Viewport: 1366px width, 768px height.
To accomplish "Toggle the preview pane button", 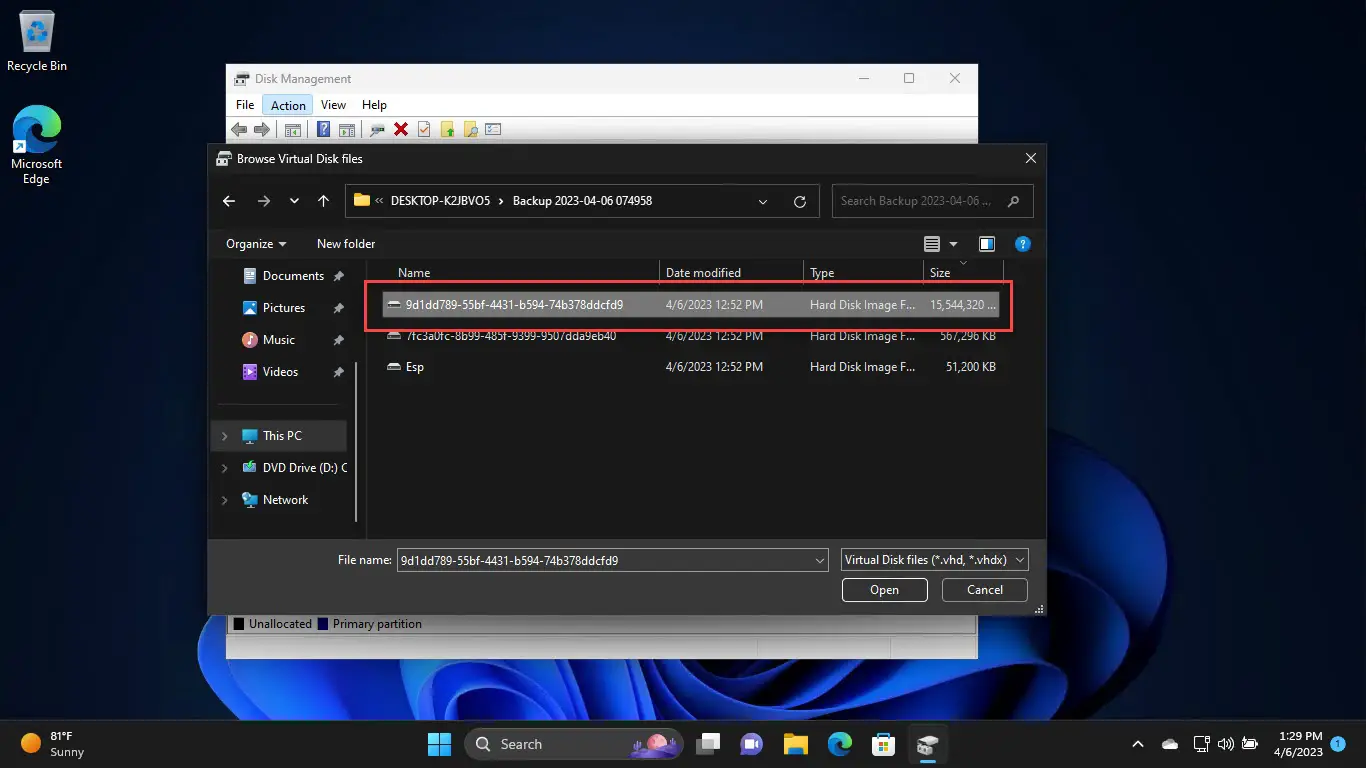I will pyautogui.click(x=987, y=244).
